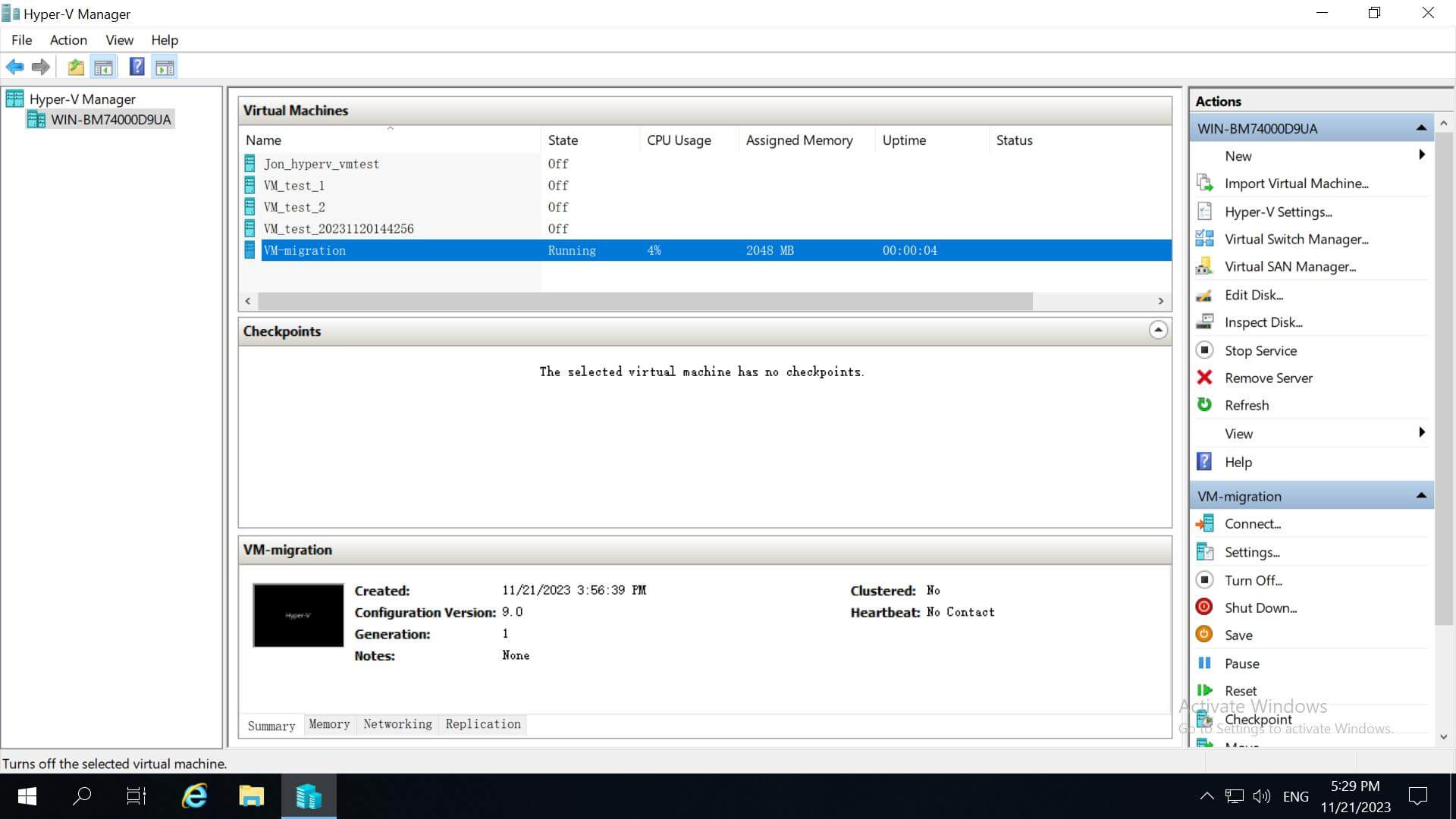Screen dimensions: 1456x819
Task: Select the Memory tab in VM details
Action: (x=328, y=723)
